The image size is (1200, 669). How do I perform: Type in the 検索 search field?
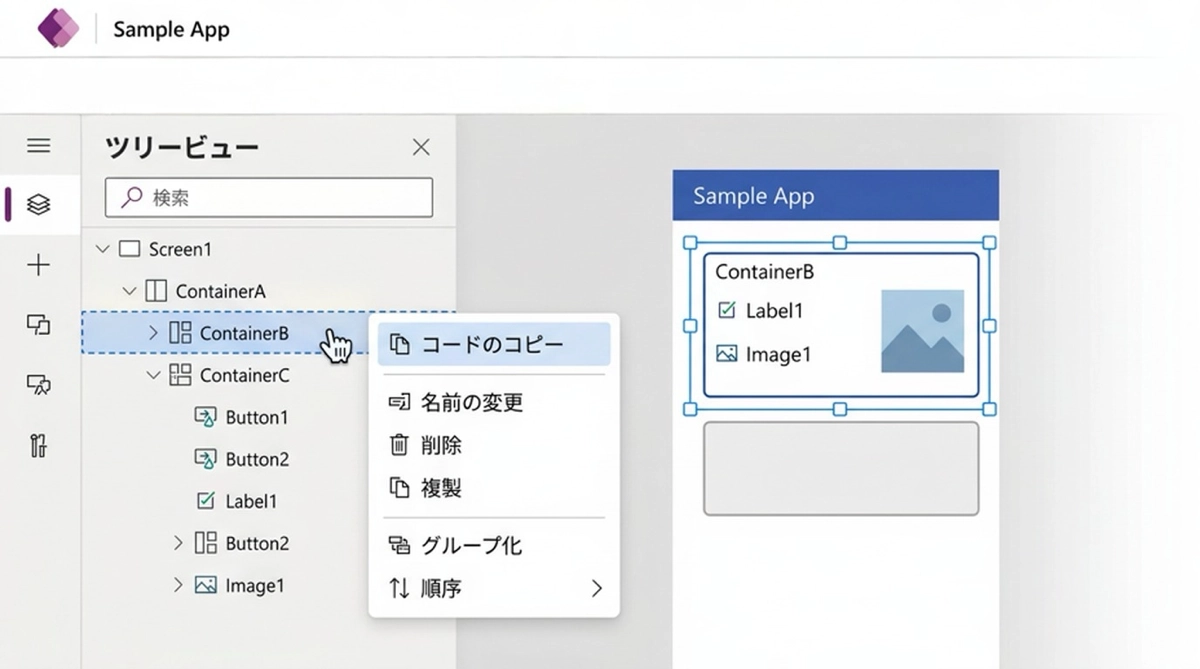[280, 198]
